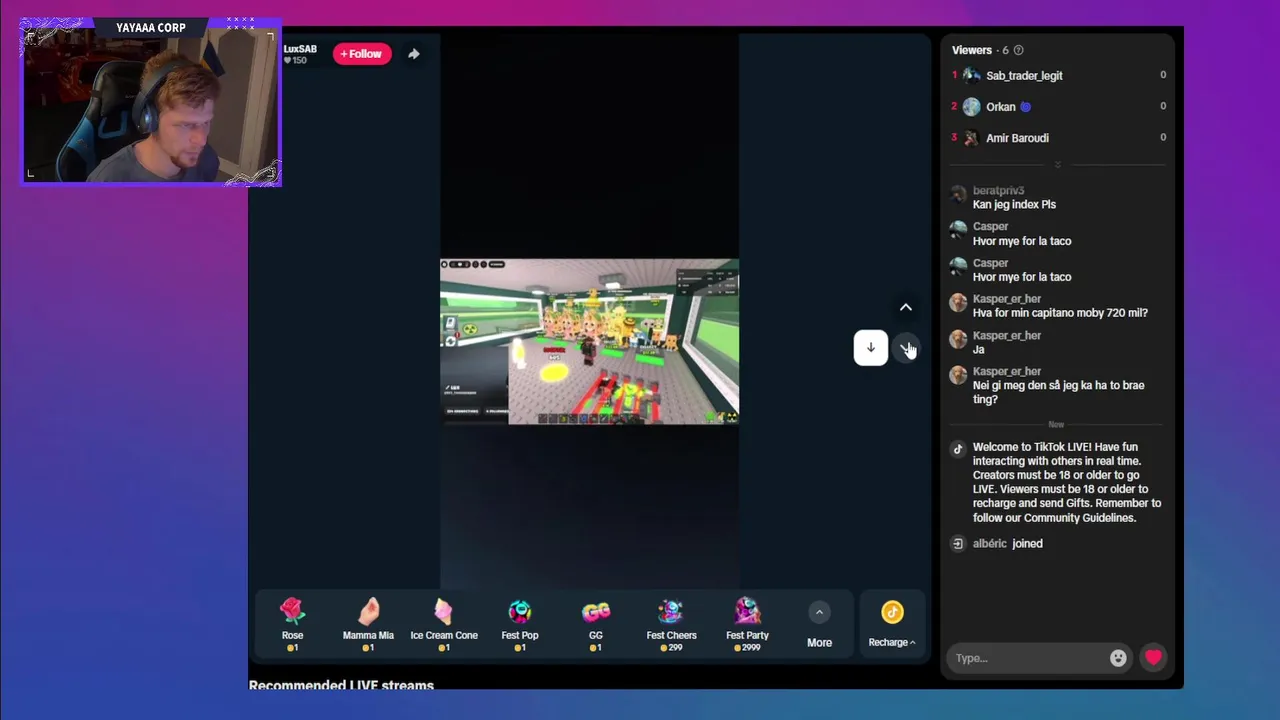The height and width of the screenshot is (720, 1280).
Task: Click the Viewers heading
Action: click(x=971, y=50)
